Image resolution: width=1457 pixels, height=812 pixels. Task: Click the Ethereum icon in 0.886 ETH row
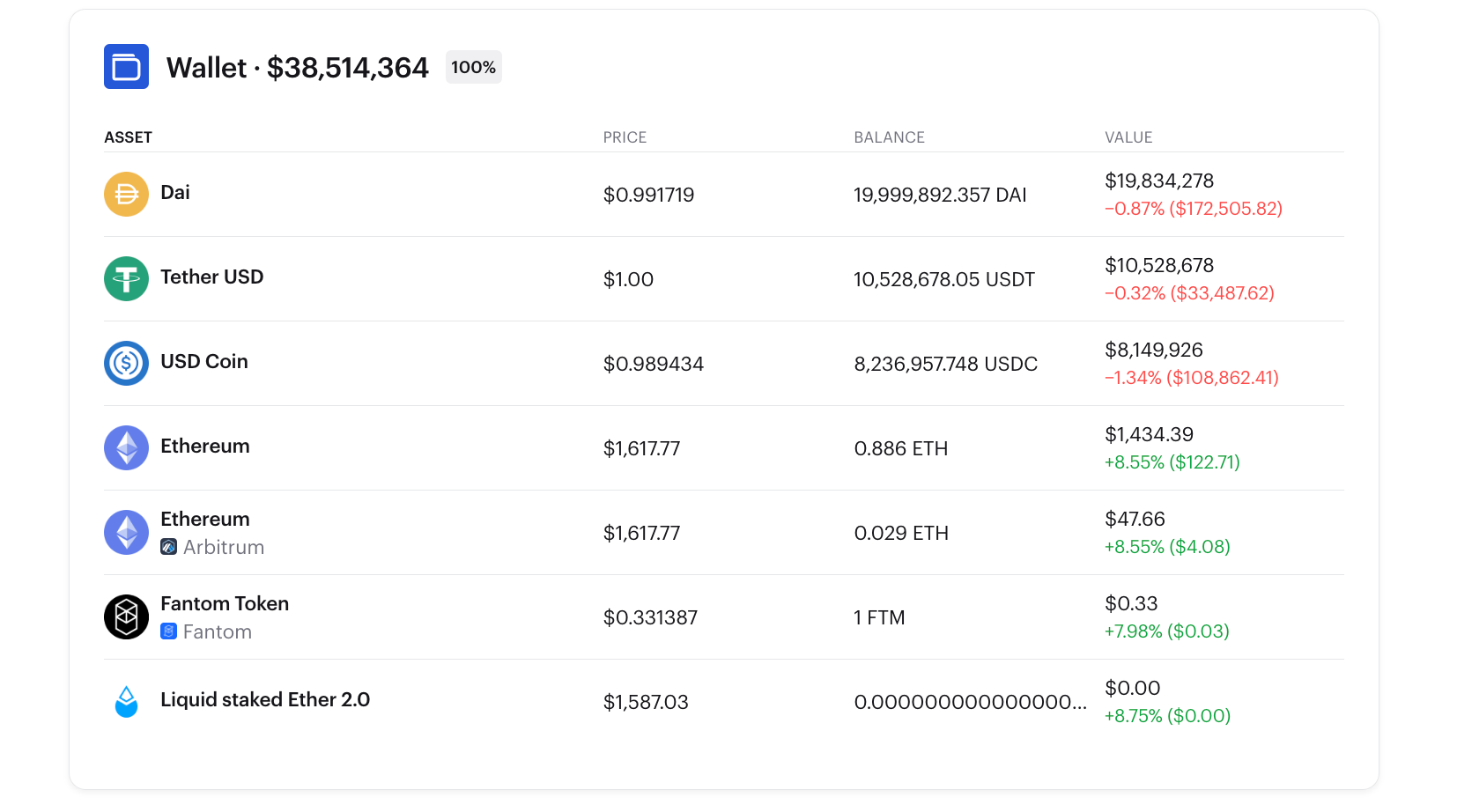point(126,447)
